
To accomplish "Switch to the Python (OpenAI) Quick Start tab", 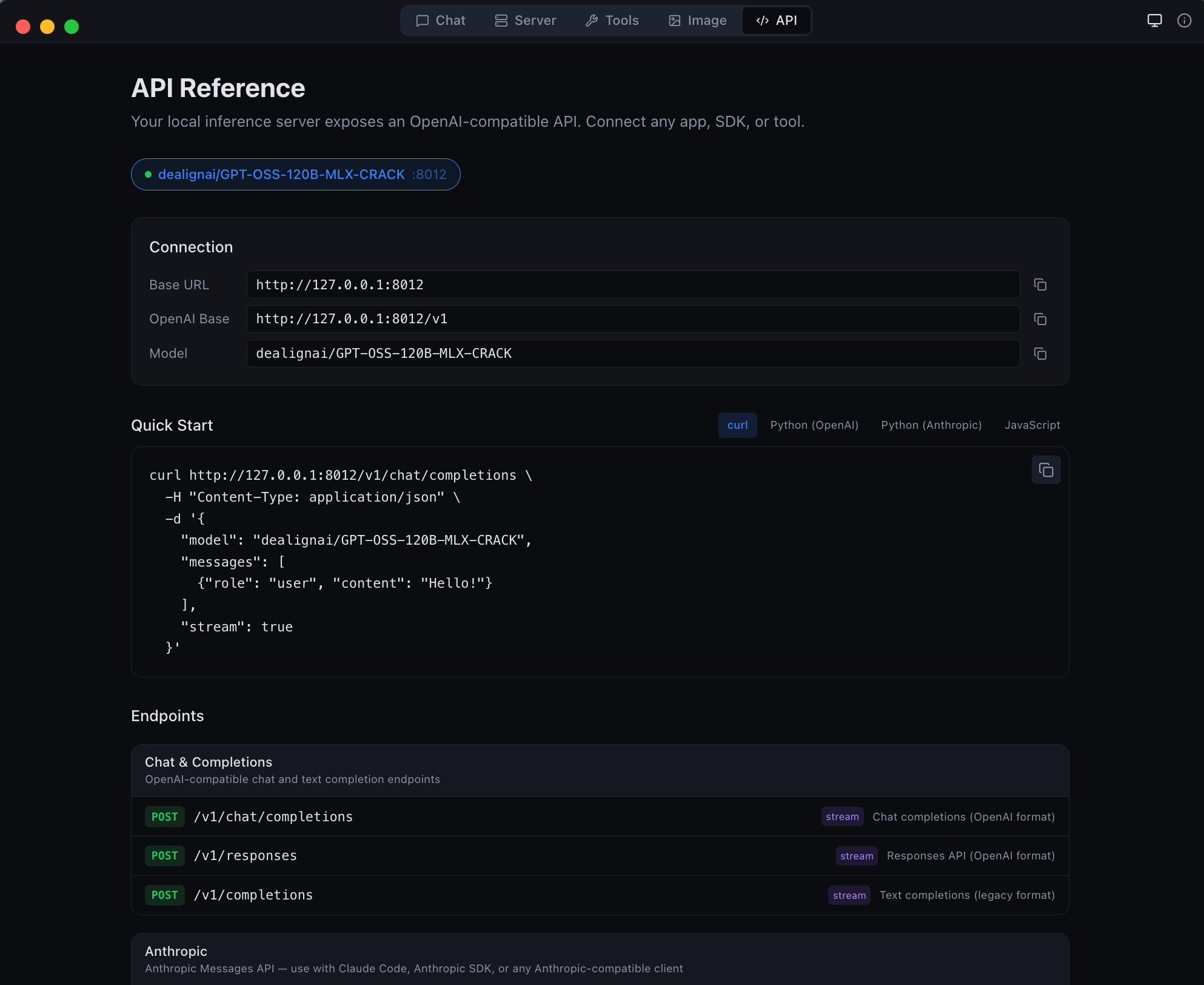I will click(x=814, y=425).
